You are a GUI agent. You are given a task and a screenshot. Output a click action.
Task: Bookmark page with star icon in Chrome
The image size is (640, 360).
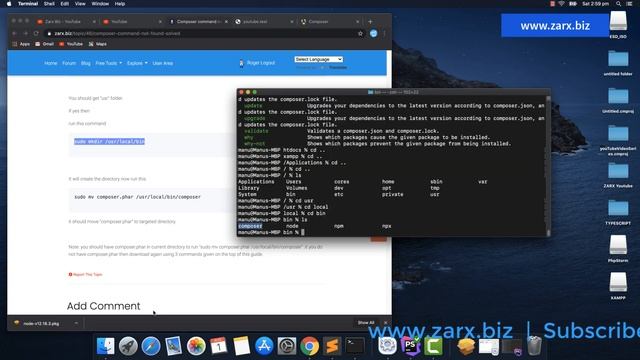[360, 33]
